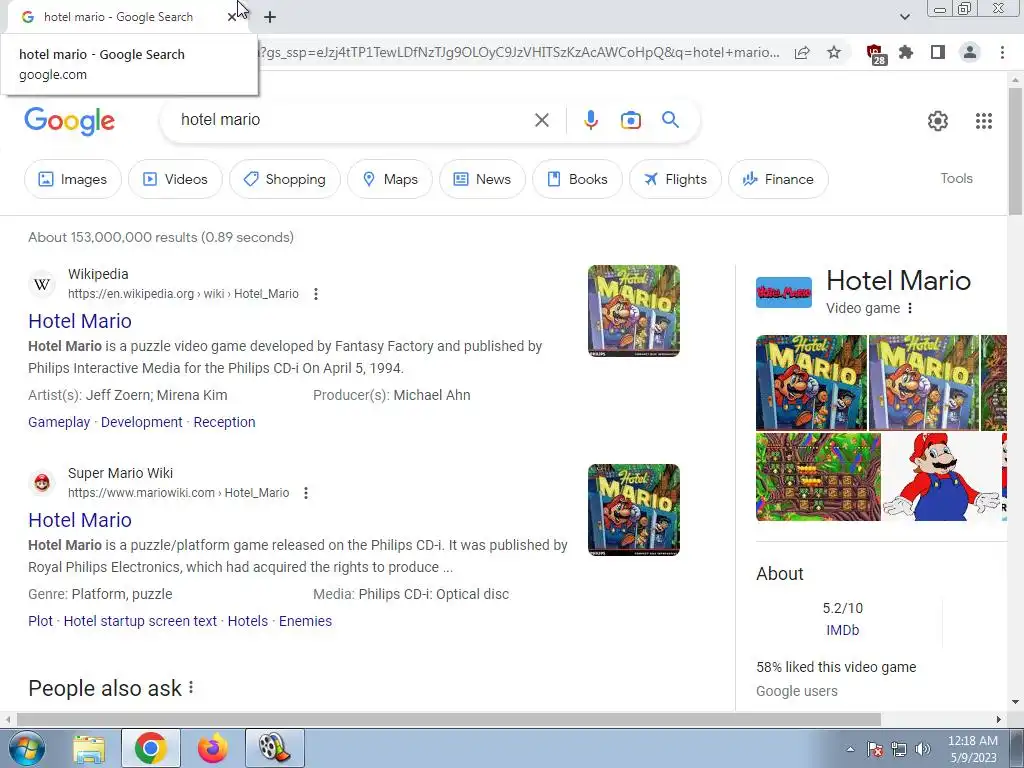Click the Super Mario Wiki favicon
The image size is (1024, 768).
coord(42,483)
